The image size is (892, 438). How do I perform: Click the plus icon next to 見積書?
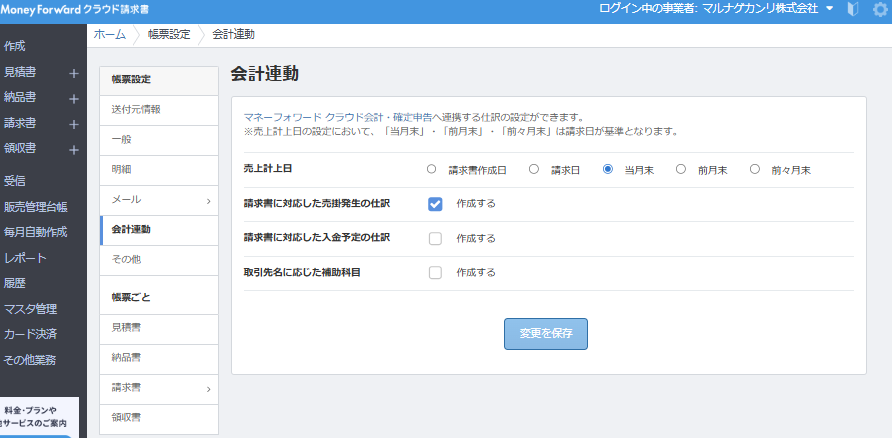73,73
